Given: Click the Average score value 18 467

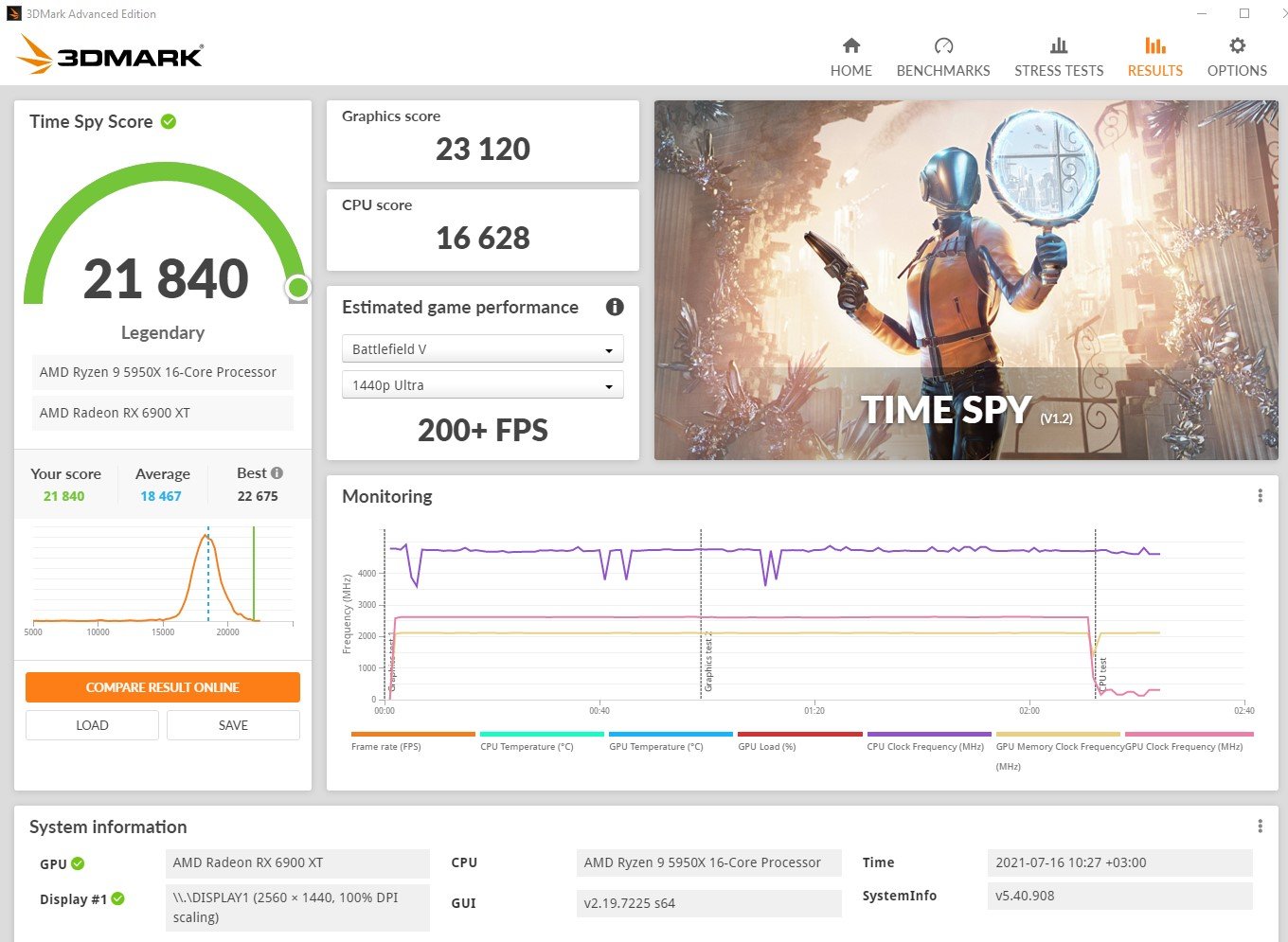Looking at the screenshot, I should coord(161,496).
